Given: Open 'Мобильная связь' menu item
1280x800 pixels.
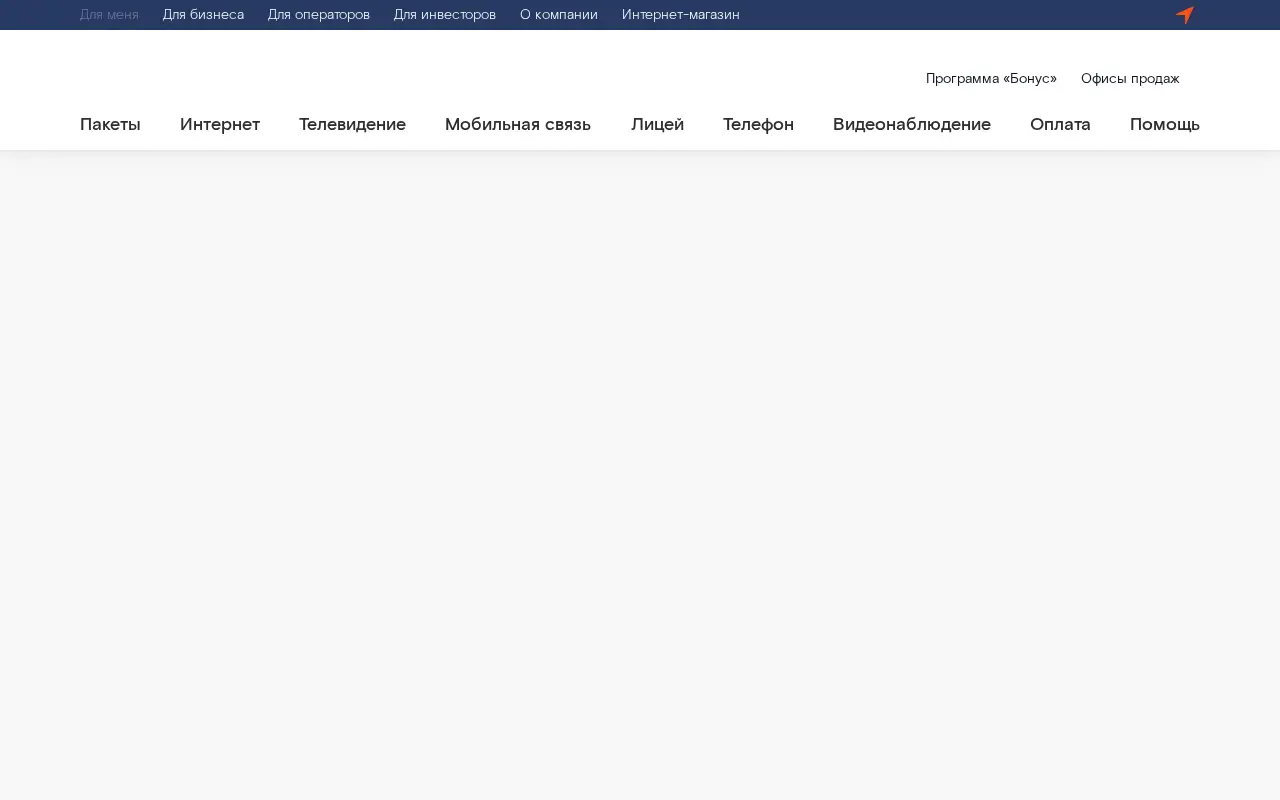Looking at the screenshot, I should click(518, 124).
